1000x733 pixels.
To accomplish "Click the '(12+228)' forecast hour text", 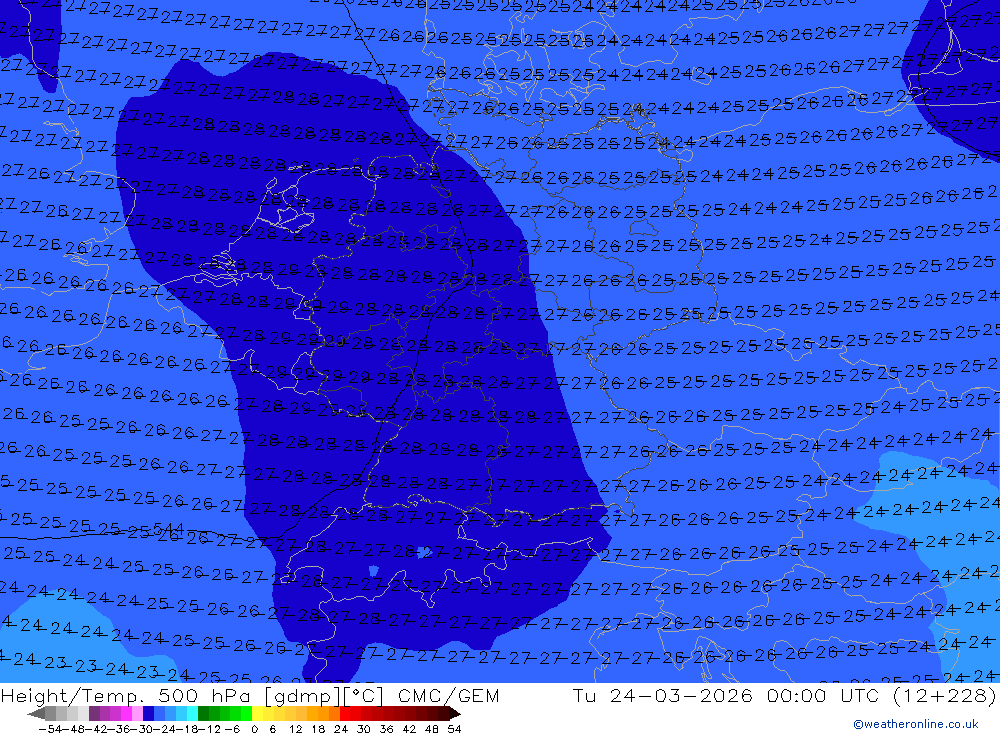I will 944,695.
